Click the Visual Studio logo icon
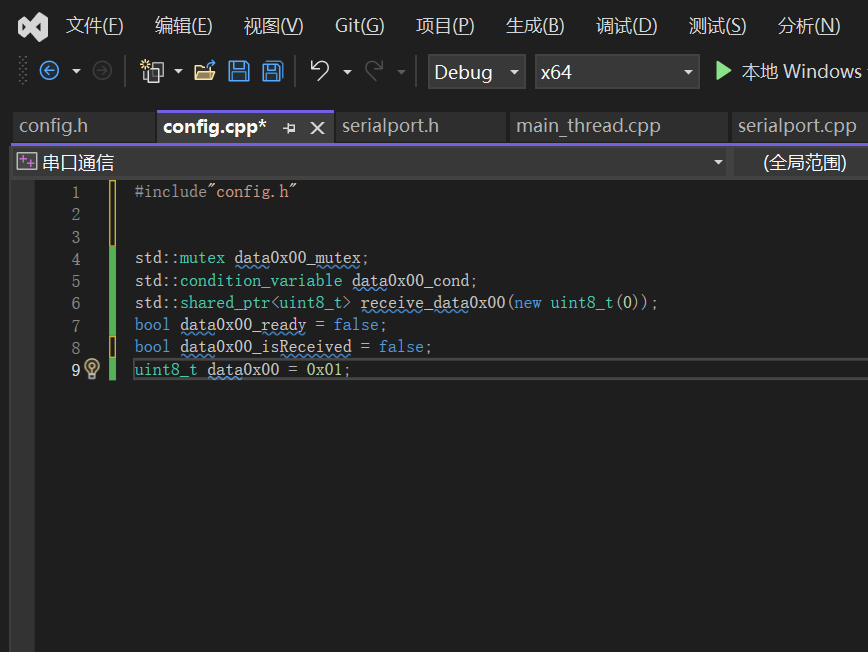The image size is (868, 652). [x=33, y=27]
